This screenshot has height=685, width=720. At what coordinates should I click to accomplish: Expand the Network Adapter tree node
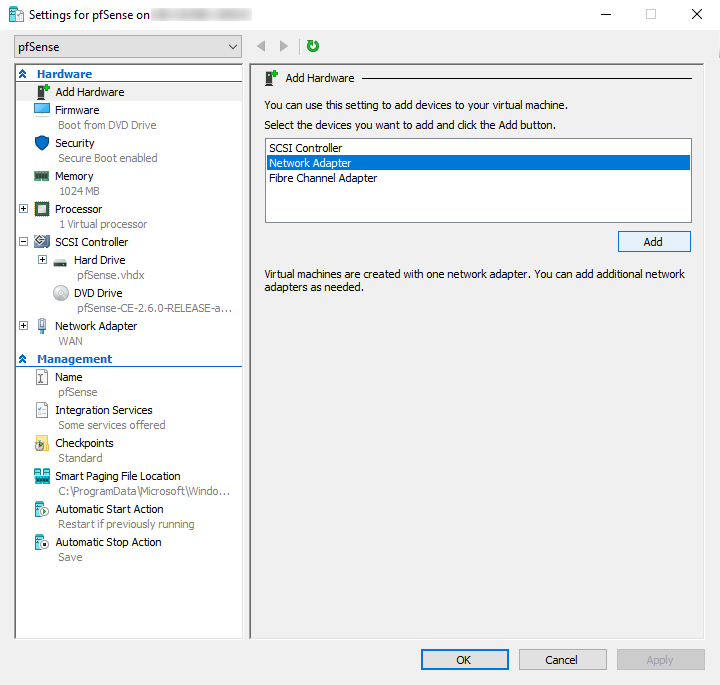coord(23,326)
